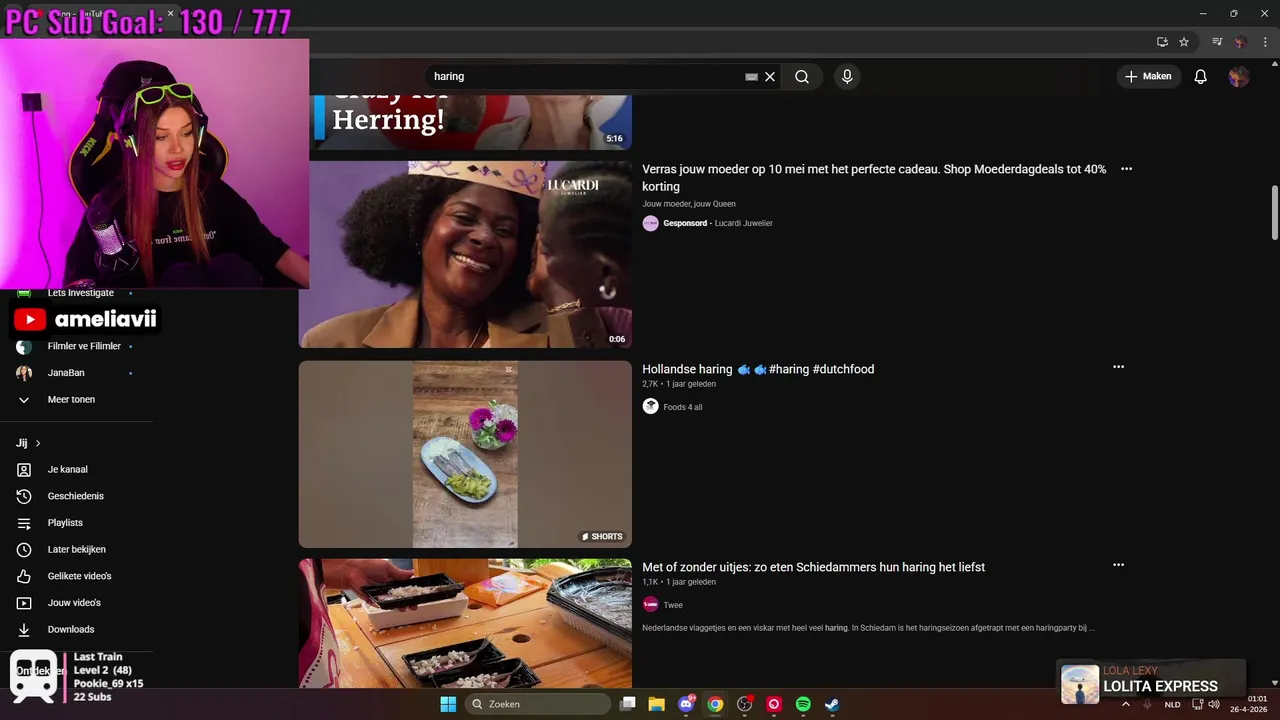Clear the 'haring' search query with the X
Image resolution: width=1280 pixels, height=720 pixels.
[x=770, y=77]
